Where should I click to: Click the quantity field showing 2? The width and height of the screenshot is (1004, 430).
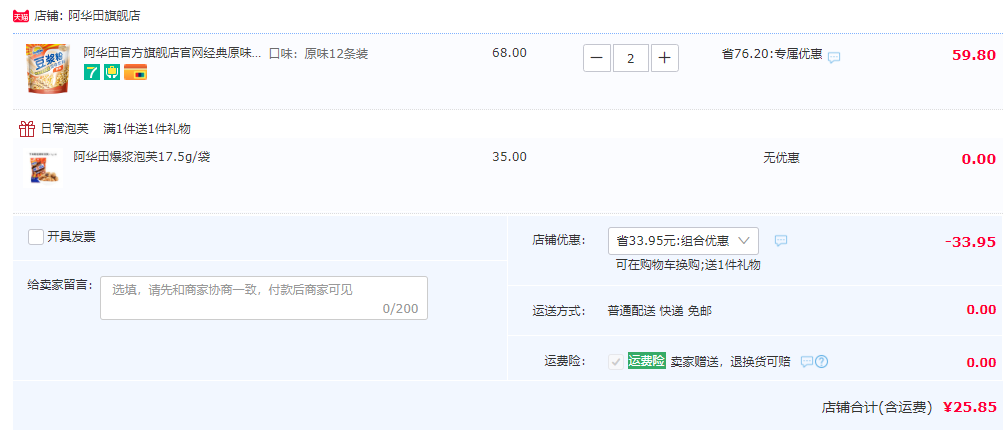tap(631, 58)
